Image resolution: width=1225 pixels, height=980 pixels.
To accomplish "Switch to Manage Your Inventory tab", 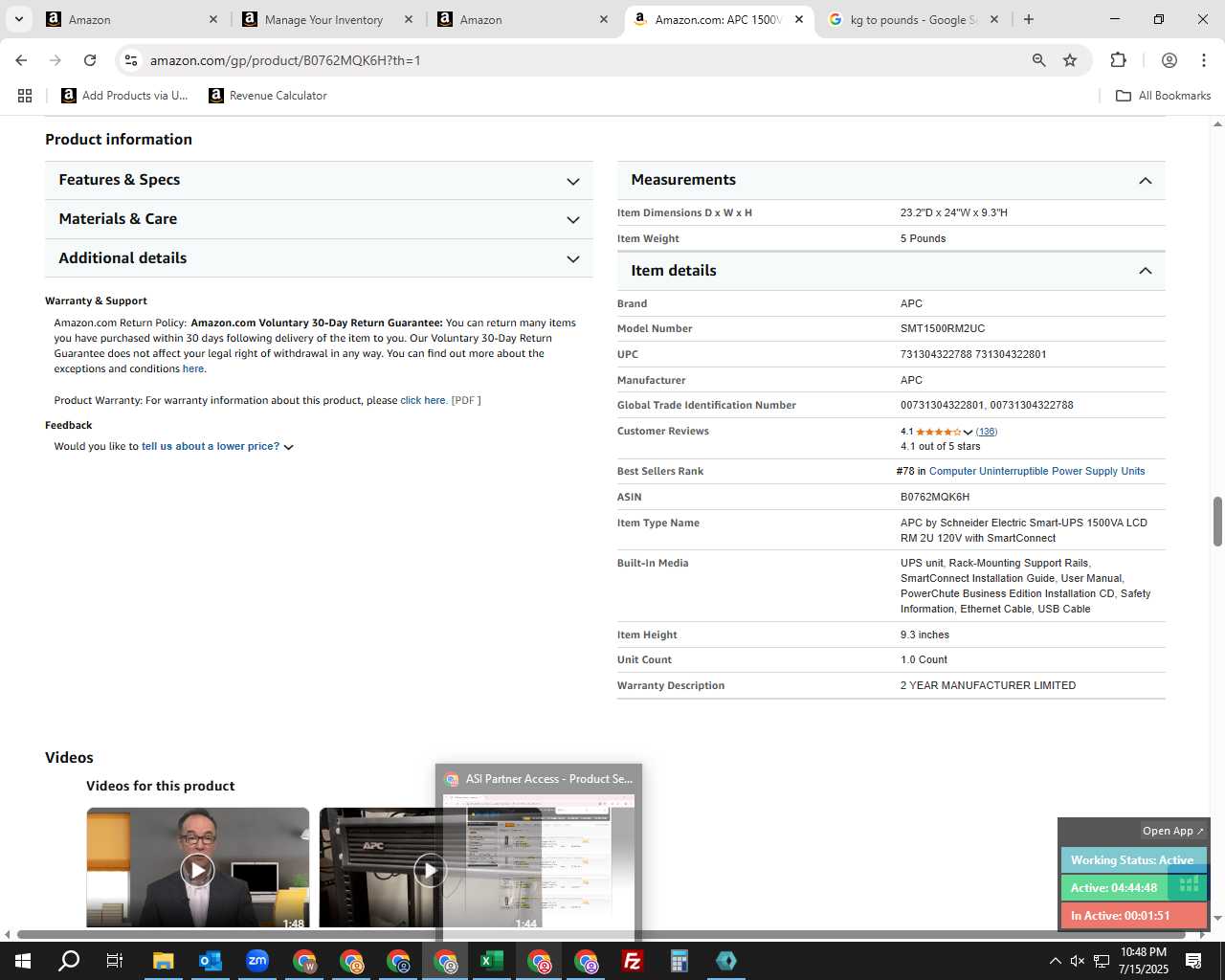I will [x=323, y=19].
